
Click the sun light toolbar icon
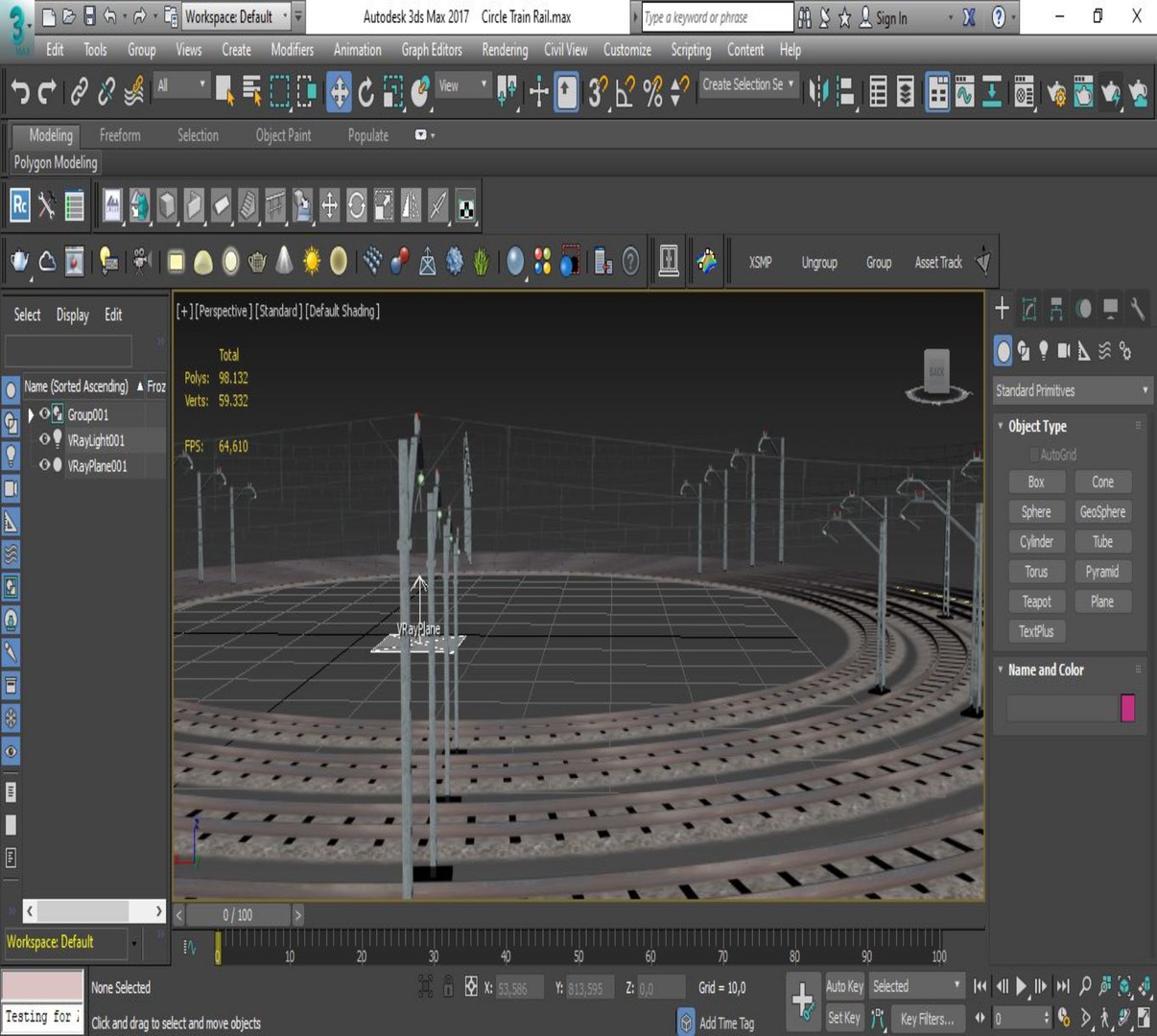coord(312,261)
